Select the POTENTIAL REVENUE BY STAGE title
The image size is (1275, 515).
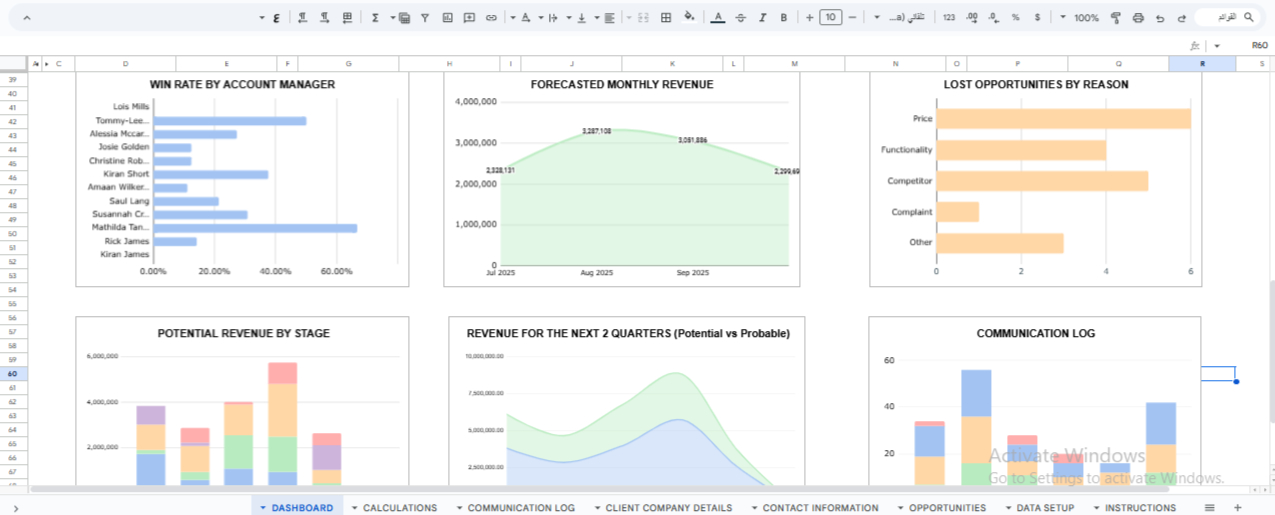click(243, 333)
